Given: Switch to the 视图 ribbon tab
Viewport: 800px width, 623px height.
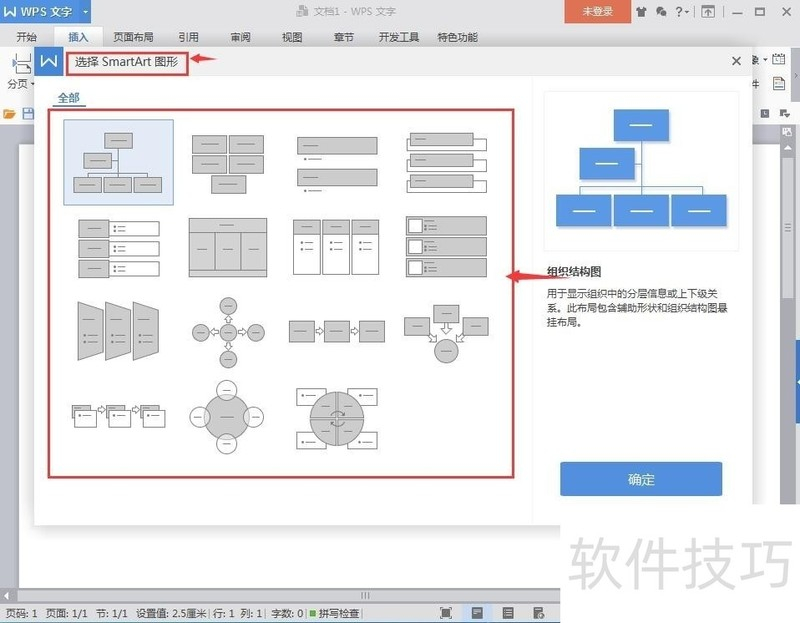Looking at the screenshot, I should tap(294, 37).
